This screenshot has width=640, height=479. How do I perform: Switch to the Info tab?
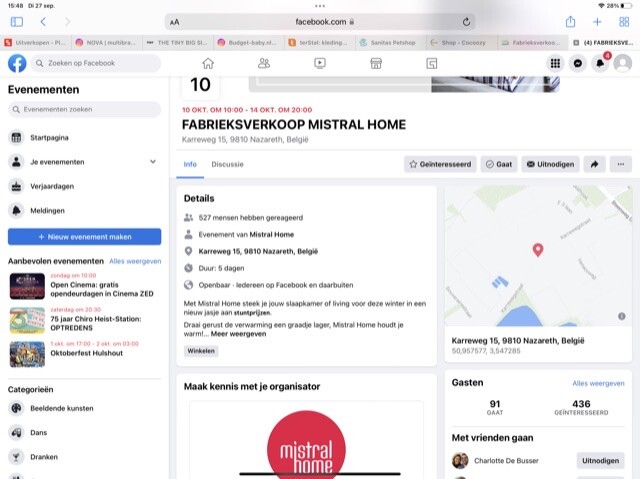point(190,164)
